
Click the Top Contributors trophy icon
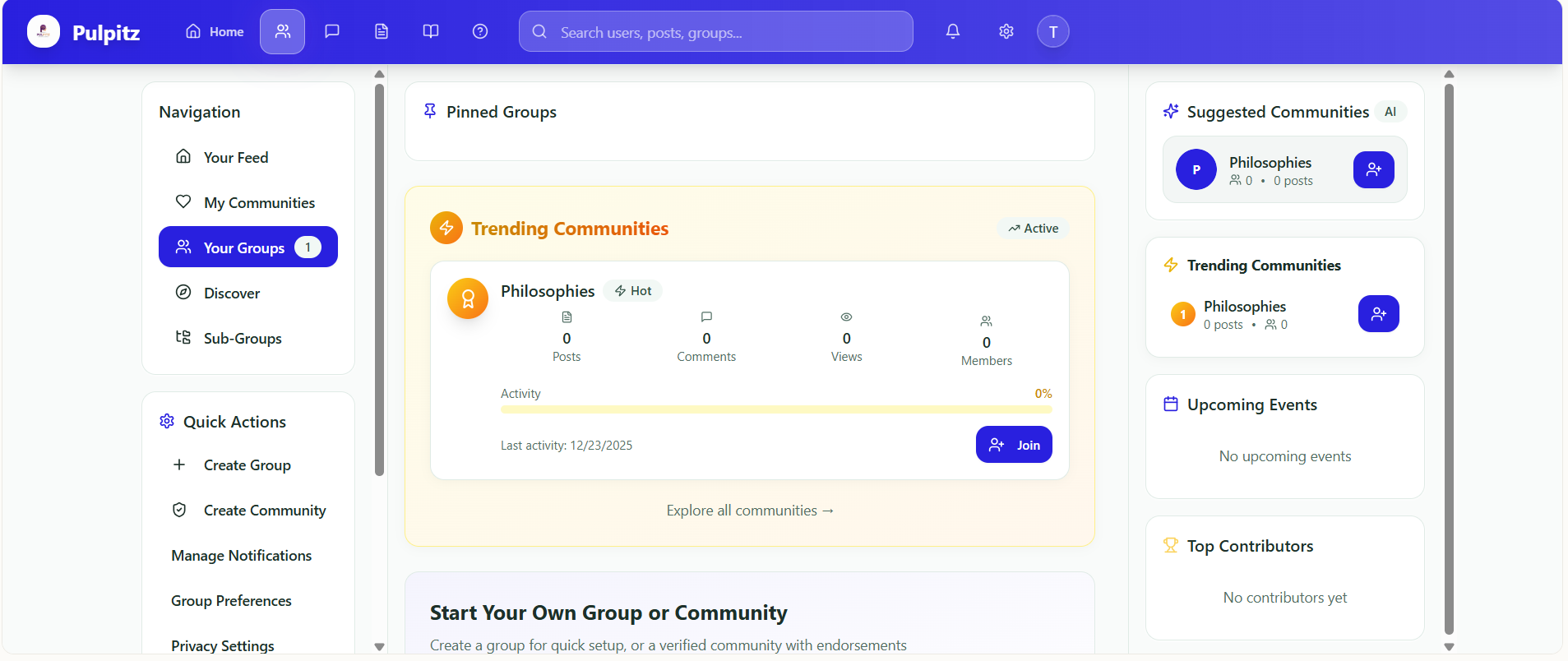click(x=1171, y=545)
